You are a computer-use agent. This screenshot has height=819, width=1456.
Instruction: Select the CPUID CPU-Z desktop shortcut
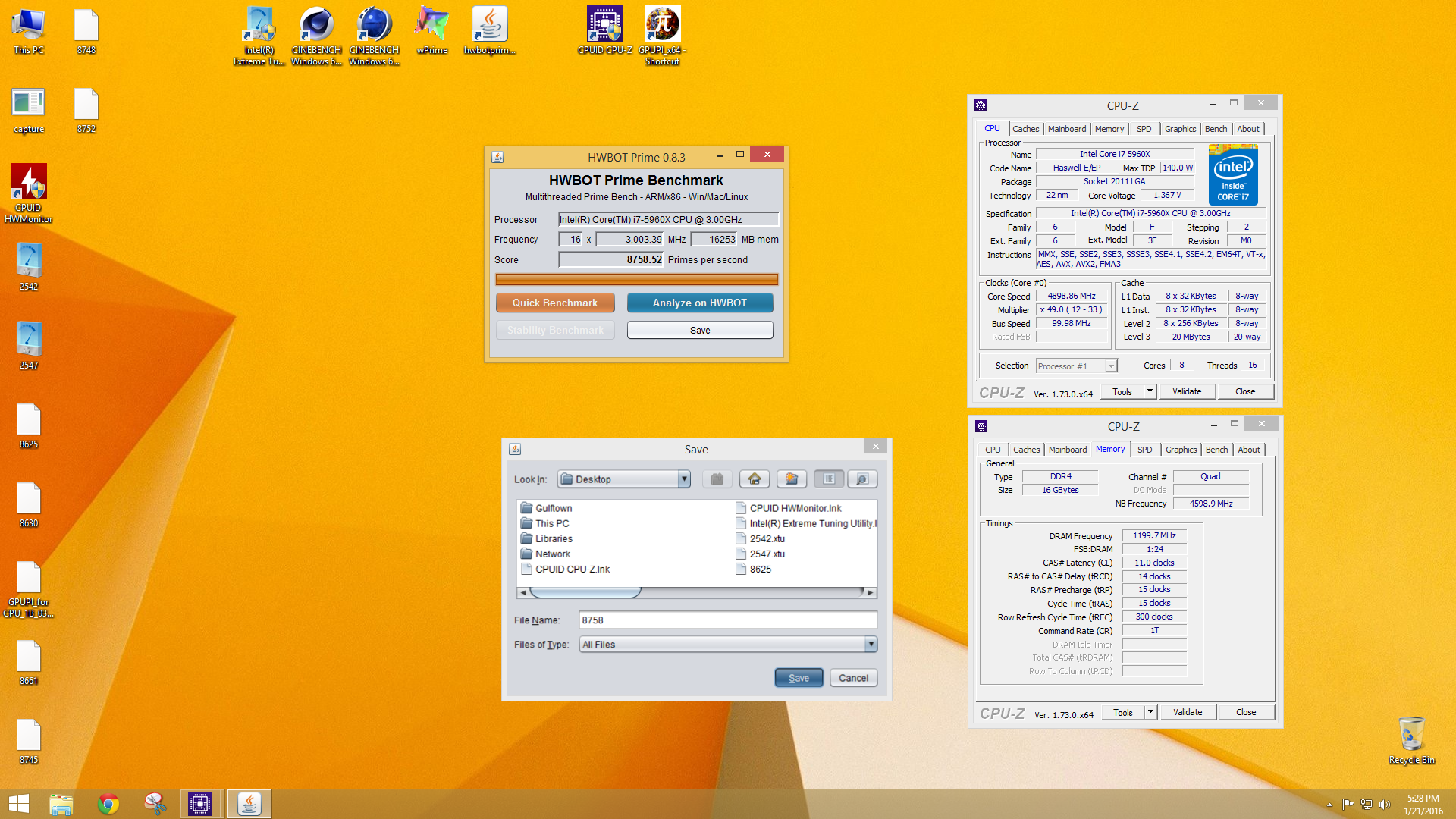[x=605, y=30]
